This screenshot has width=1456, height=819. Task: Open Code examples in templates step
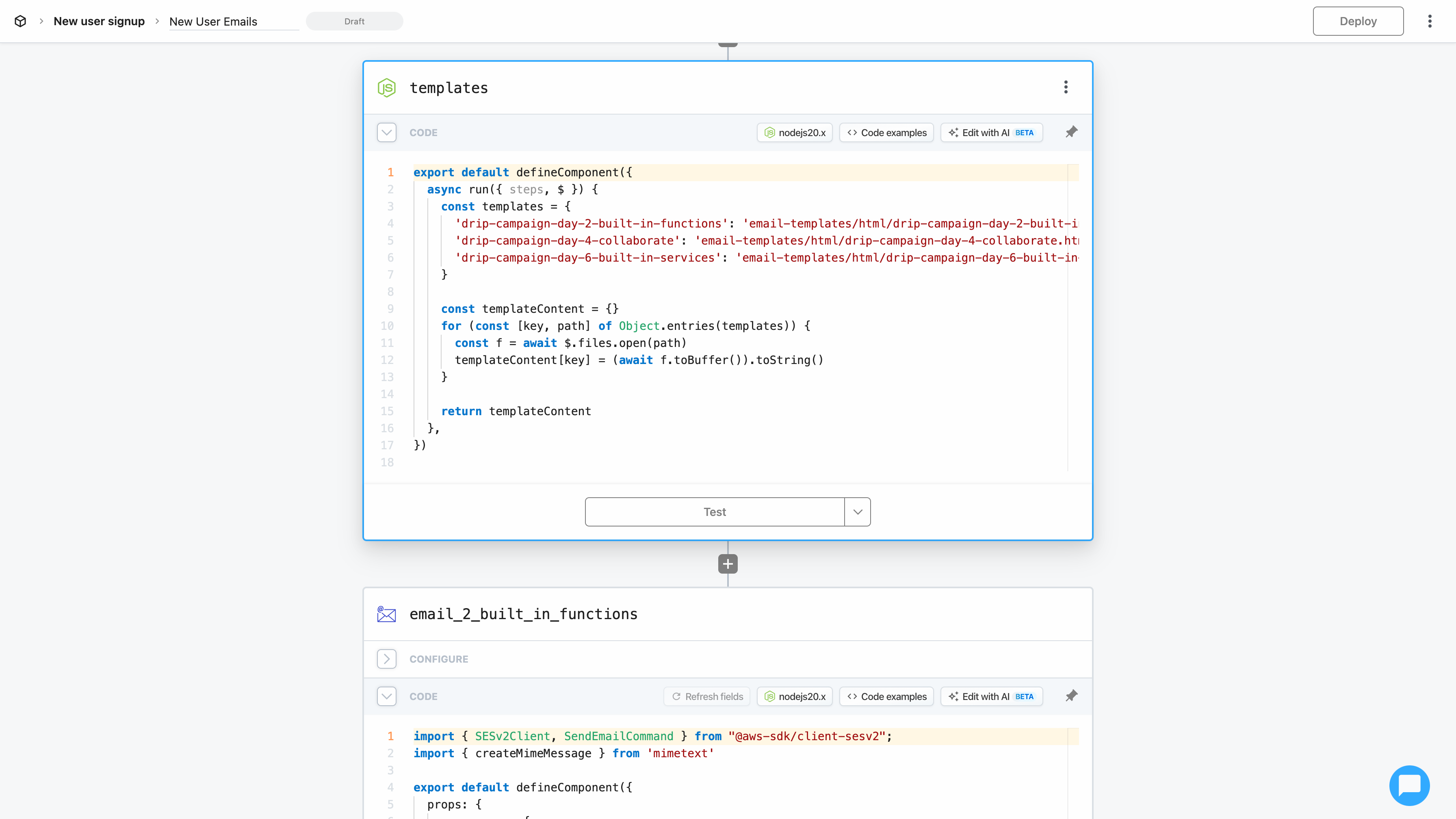[886, 132]
